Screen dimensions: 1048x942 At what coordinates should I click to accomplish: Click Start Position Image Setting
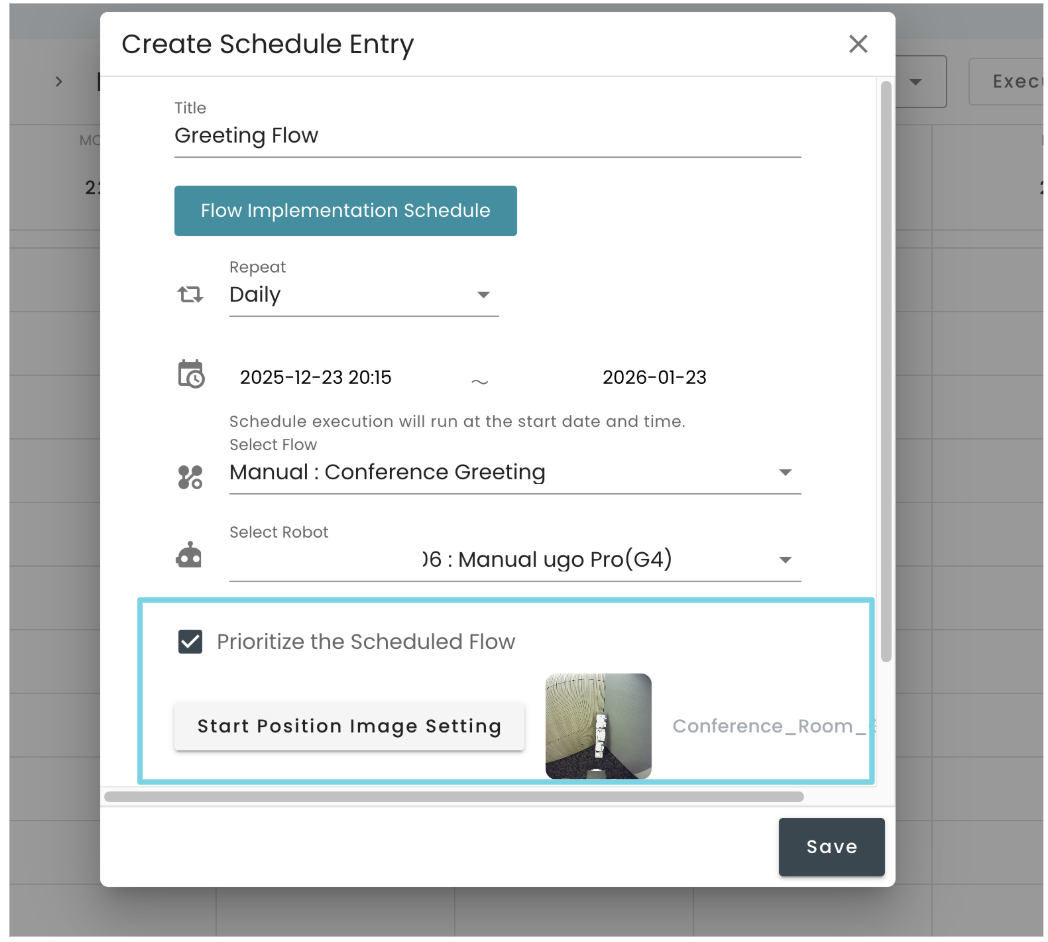349,726
